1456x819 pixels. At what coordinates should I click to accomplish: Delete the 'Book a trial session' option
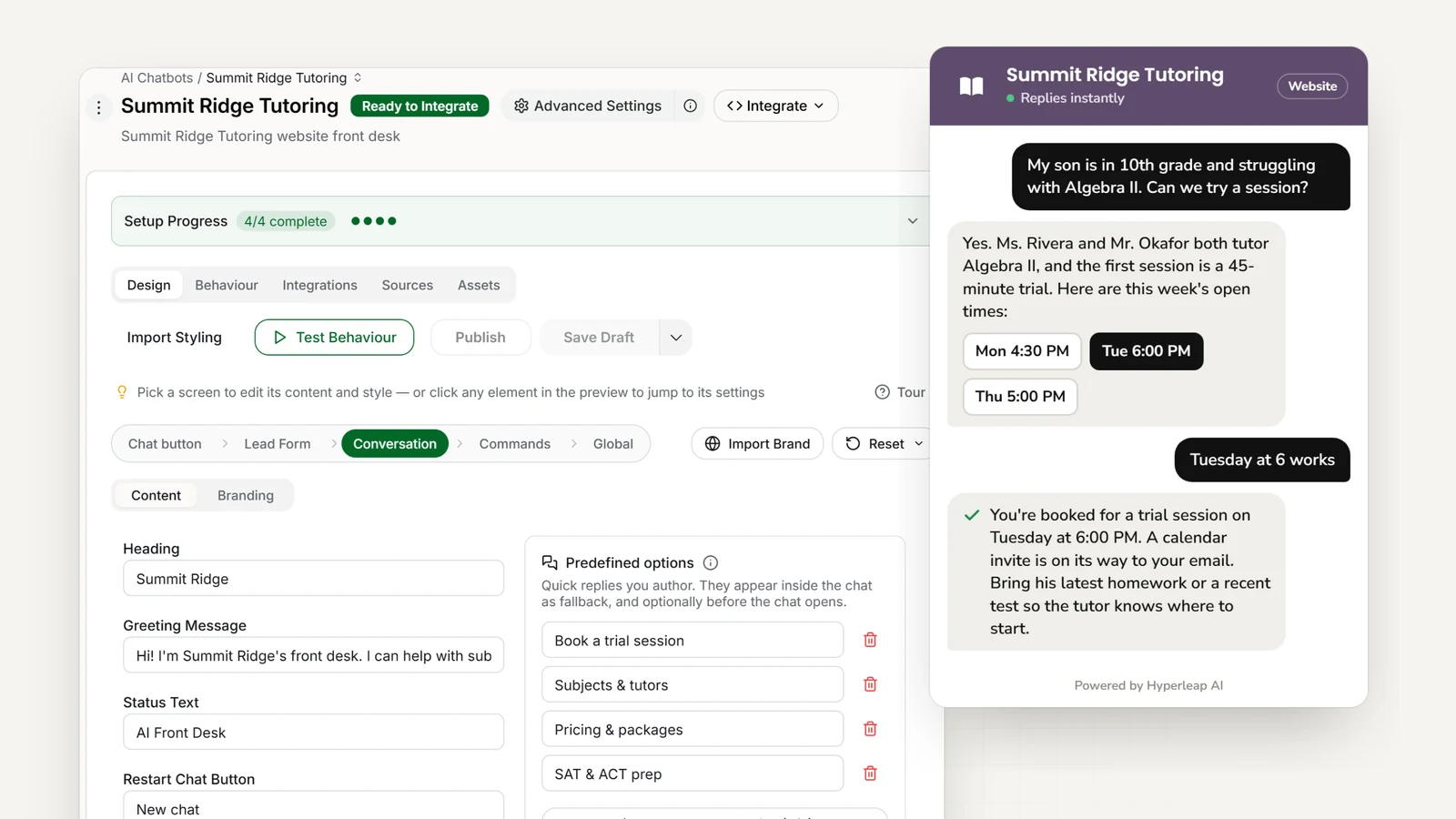(x=870, y=640)
